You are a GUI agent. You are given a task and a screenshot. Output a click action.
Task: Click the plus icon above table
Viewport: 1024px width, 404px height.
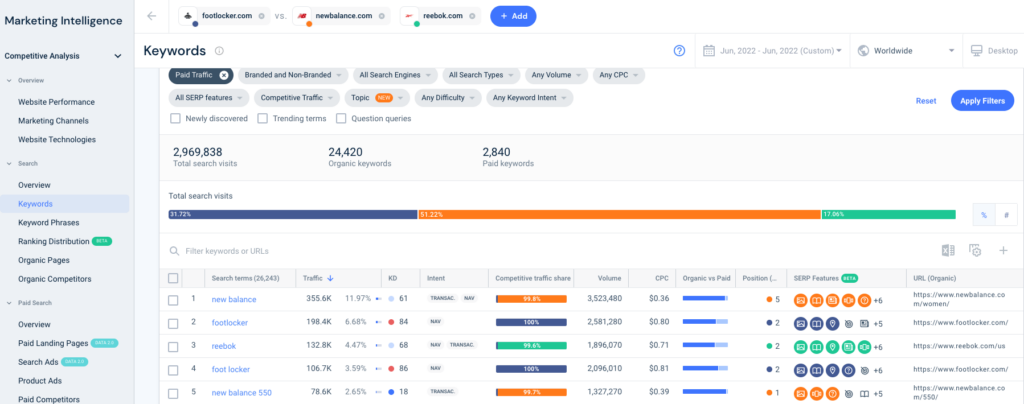point(1003,250)
